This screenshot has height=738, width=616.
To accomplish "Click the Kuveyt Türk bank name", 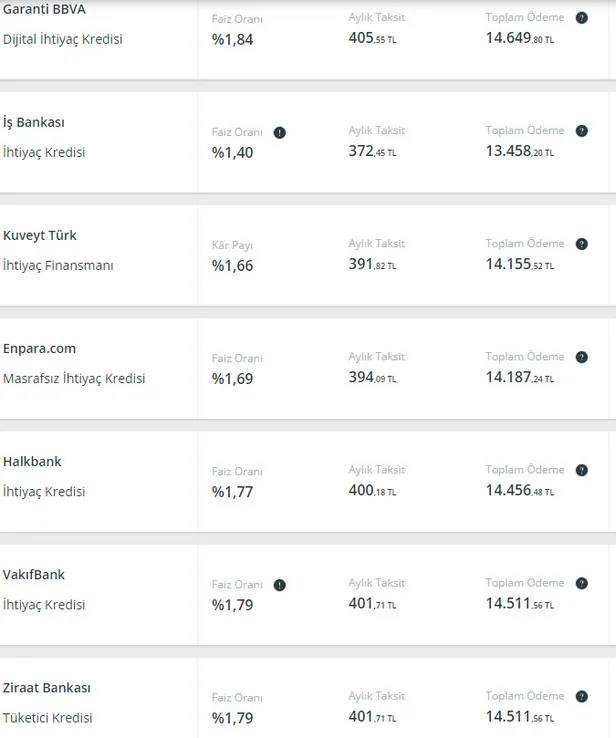I will (40, 235).
